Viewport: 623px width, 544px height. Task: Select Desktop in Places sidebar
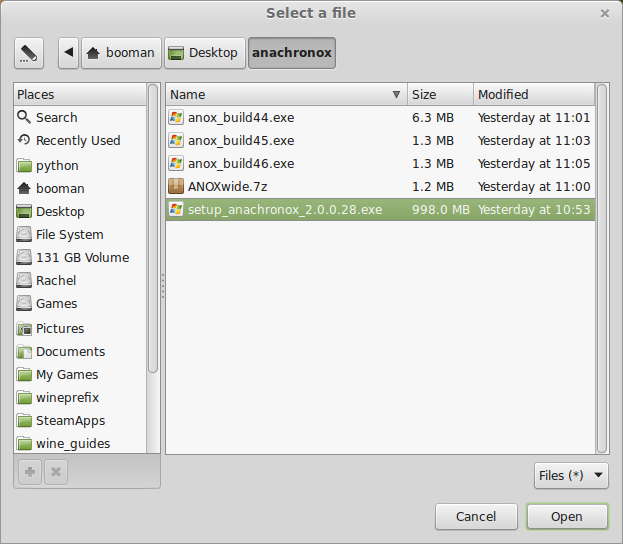click(x=80, y=211)
